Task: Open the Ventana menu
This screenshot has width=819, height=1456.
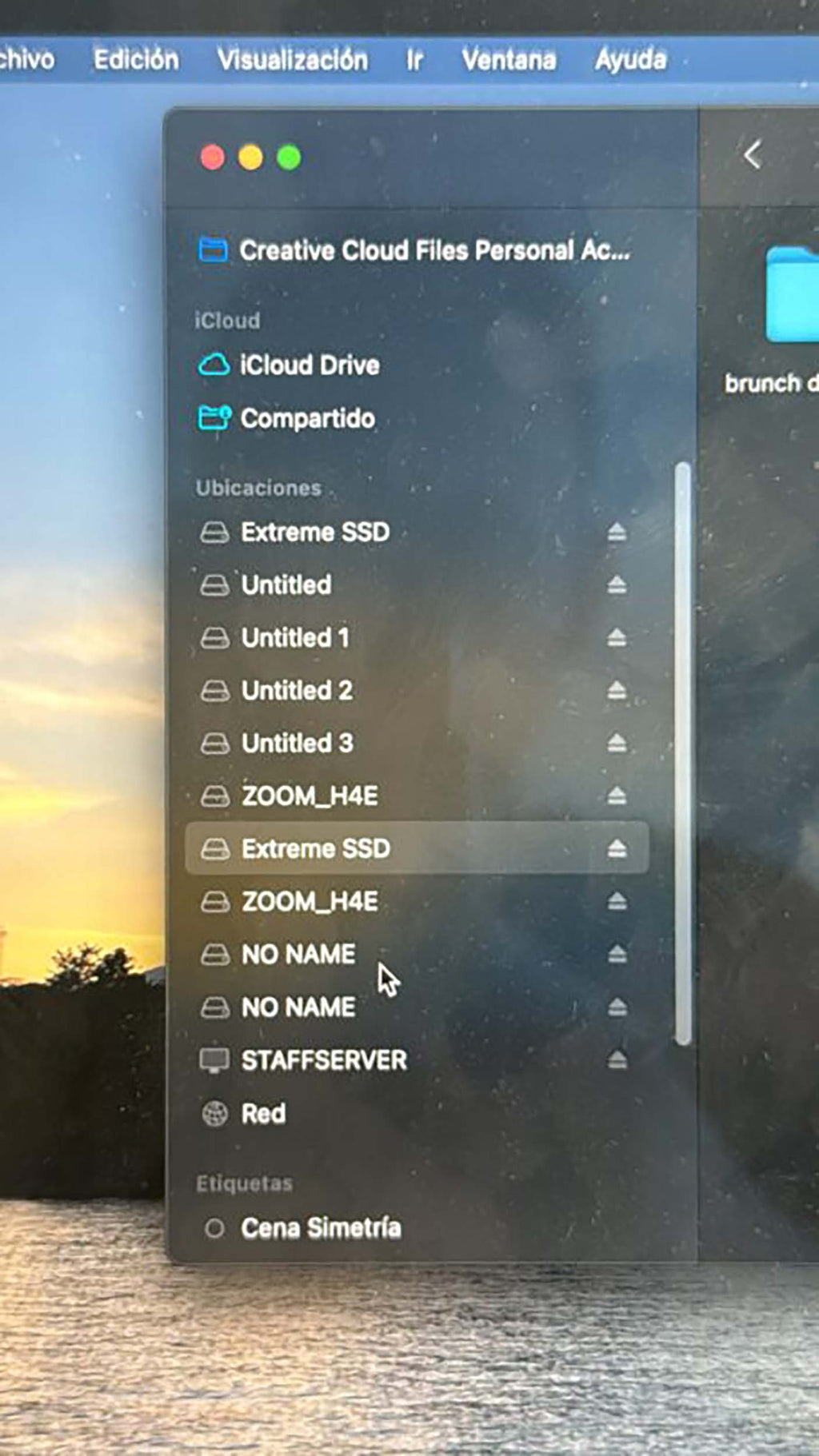Action: (x=509, y=59)
